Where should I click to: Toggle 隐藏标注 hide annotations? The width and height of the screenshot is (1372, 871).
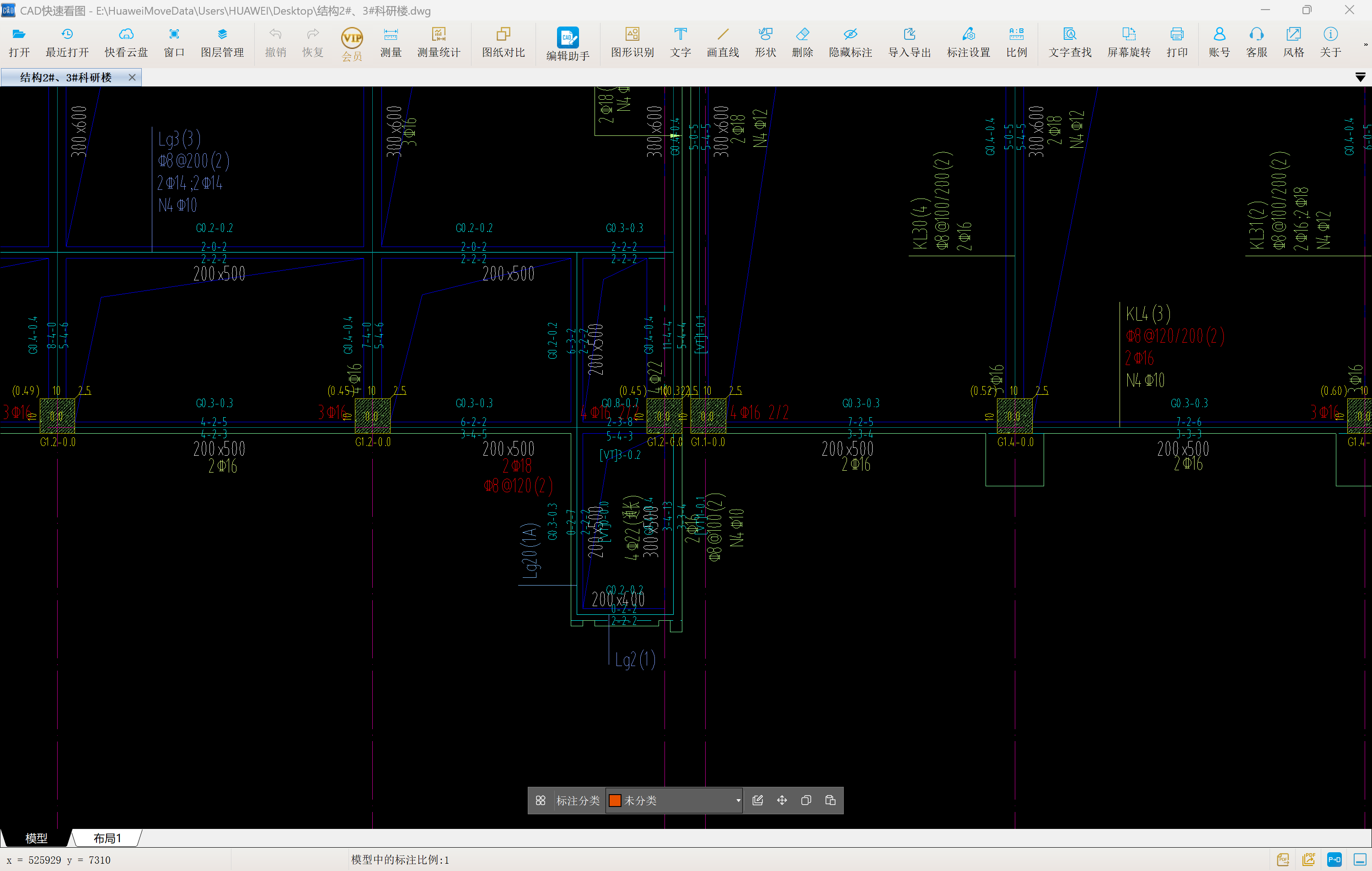coord(850,42)
